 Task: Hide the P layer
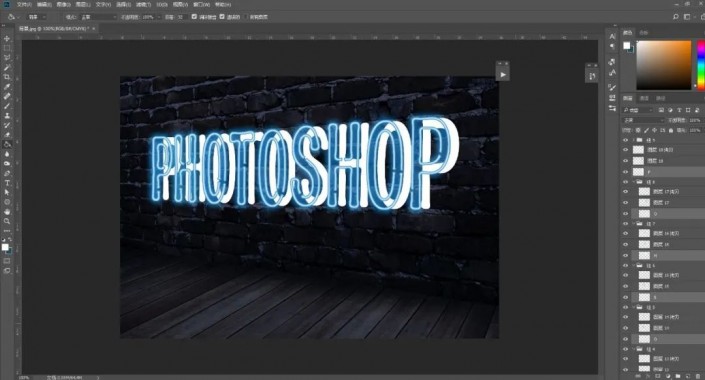pos(625,172)
